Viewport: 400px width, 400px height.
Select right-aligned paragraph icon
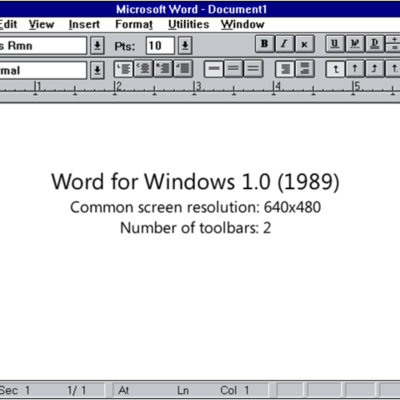click(x=163, y=69)
